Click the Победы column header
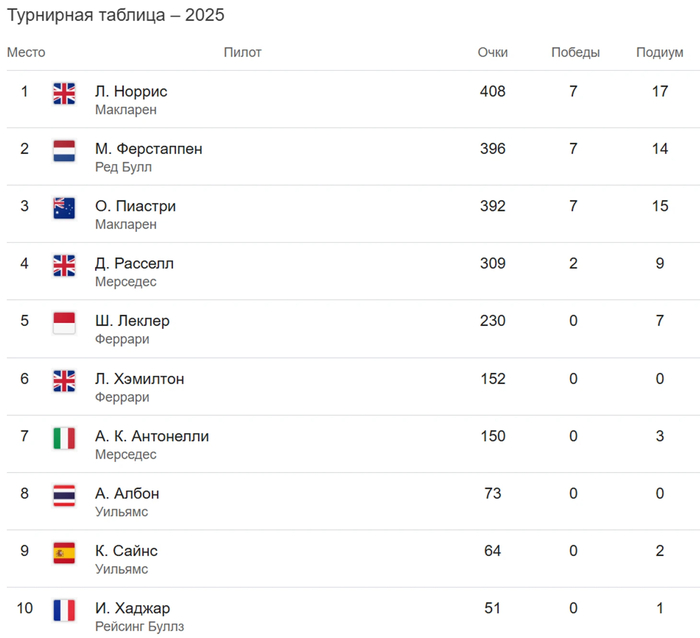The height and width of the screenshot is (638, 700). click(575, 52)
